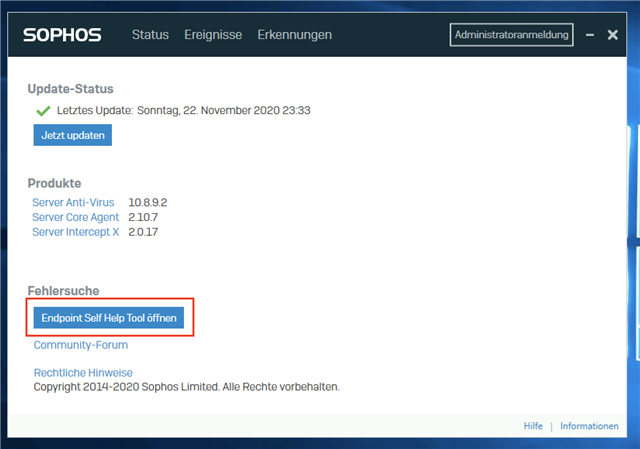Click the green update checkmark icon
Screen dimensions: 640x449
tap(43, 111)
